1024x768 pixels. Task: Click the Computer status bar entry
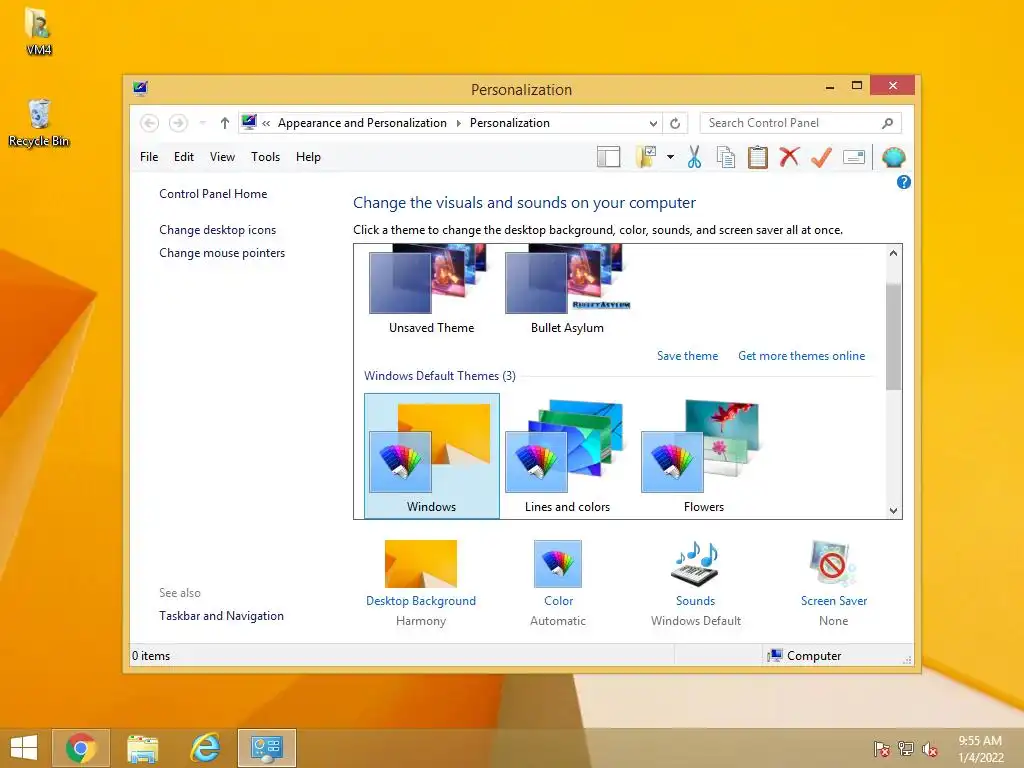point(805,656)
